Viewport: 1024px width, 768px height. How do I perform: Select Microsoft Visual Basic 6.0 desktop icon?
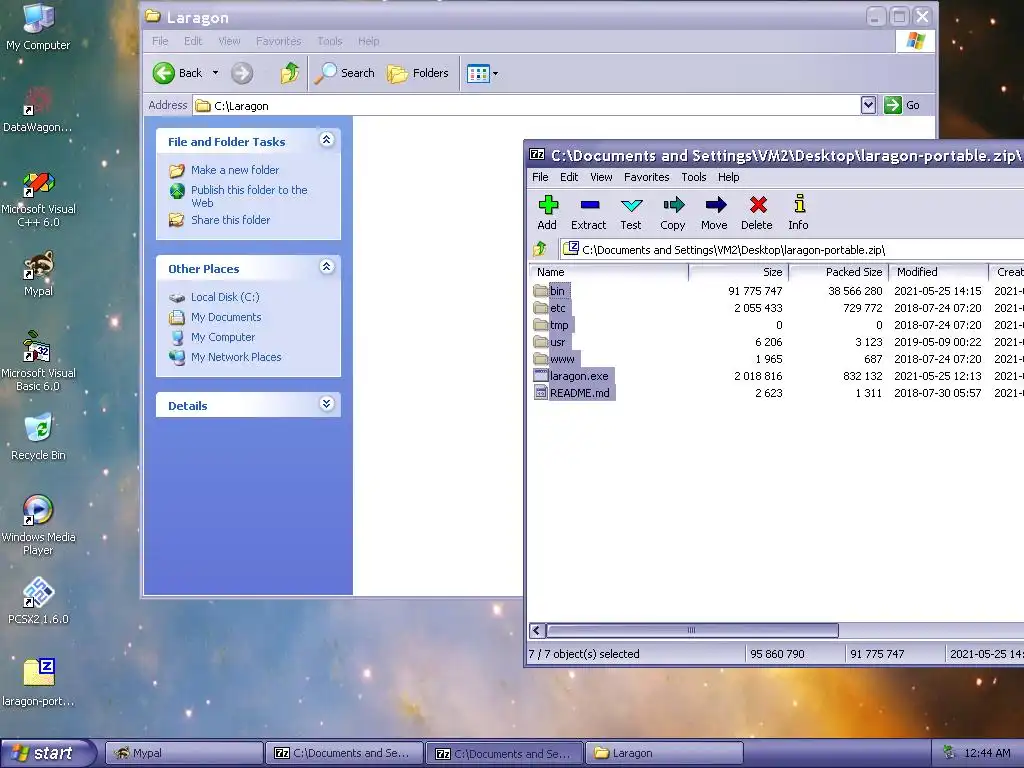click(x=38, y=362)
